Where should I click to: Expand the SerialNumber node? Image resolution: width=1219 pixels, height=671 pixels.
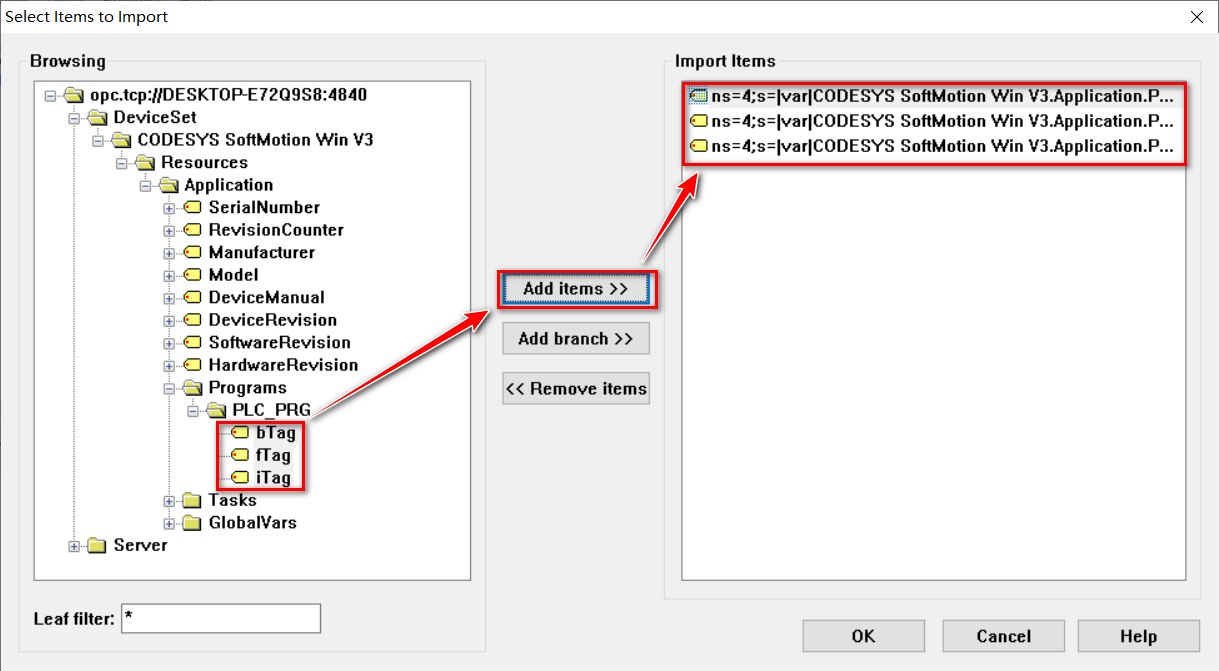click(169, 208)
